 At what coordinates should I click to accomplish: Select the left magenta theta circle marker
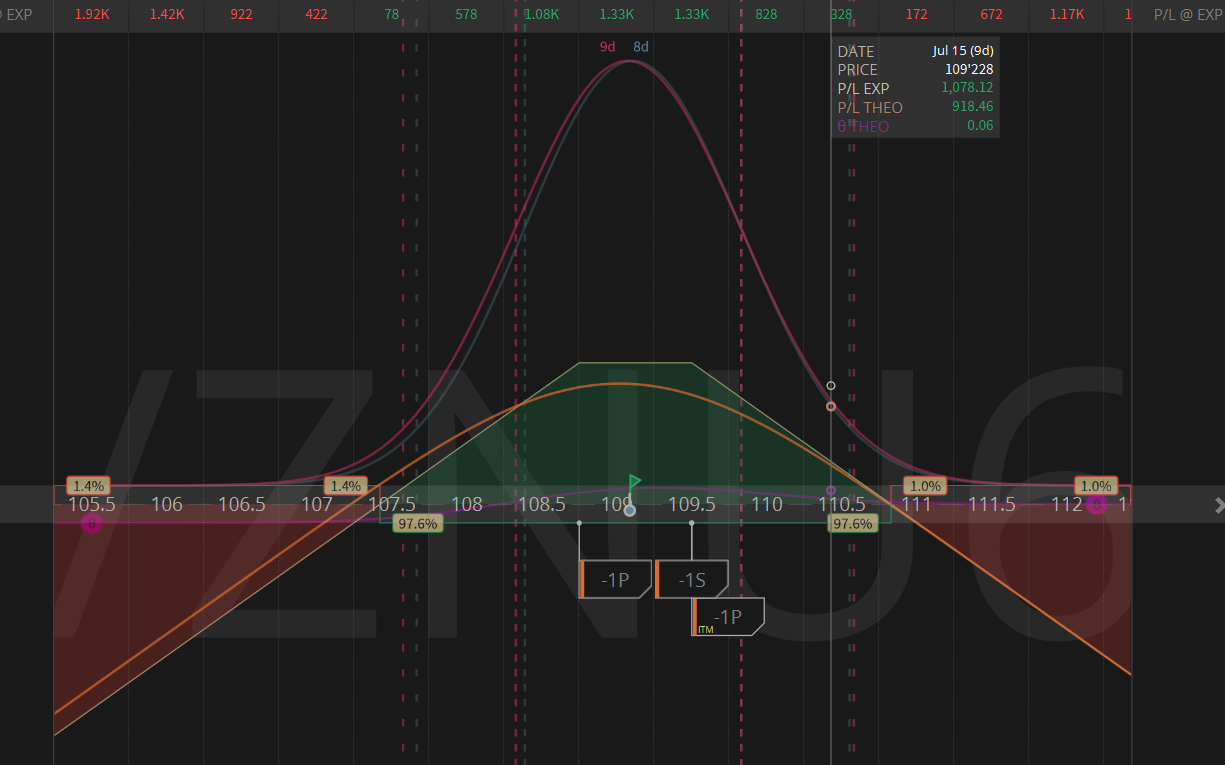pos(91,523)
